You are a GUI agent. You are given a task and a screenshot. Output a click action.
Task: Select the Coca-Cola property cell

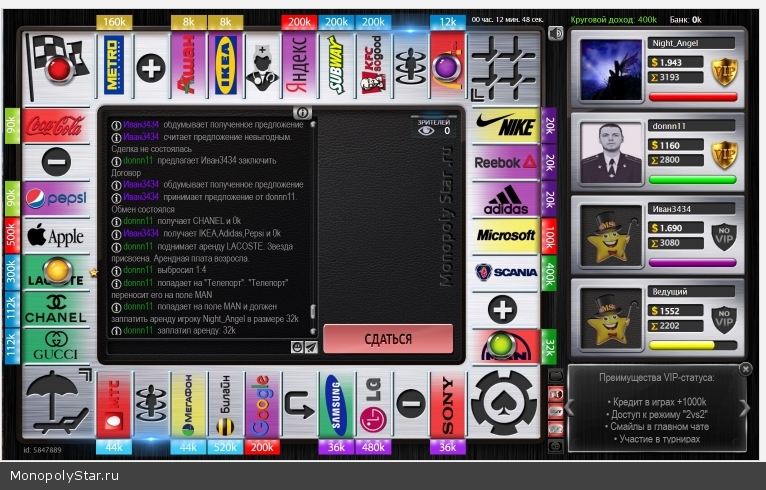[x=56, y=126]
